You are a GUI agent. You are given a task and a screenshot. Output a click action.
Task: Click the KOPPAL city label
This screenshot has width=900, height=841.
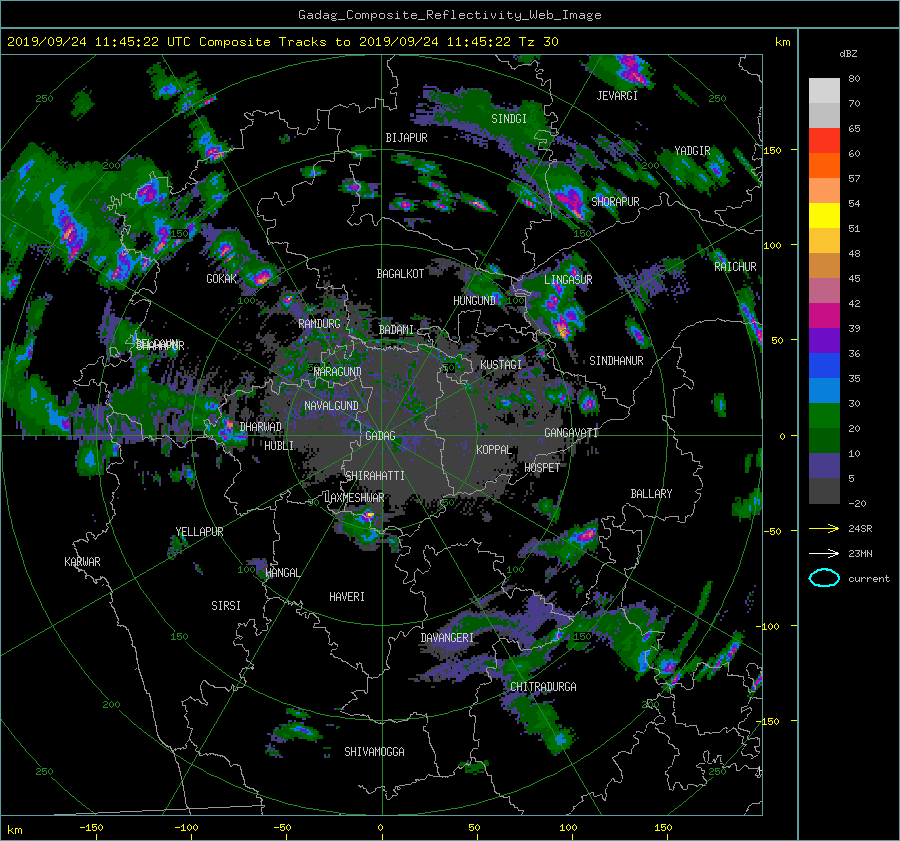click(x=494, y=449)
